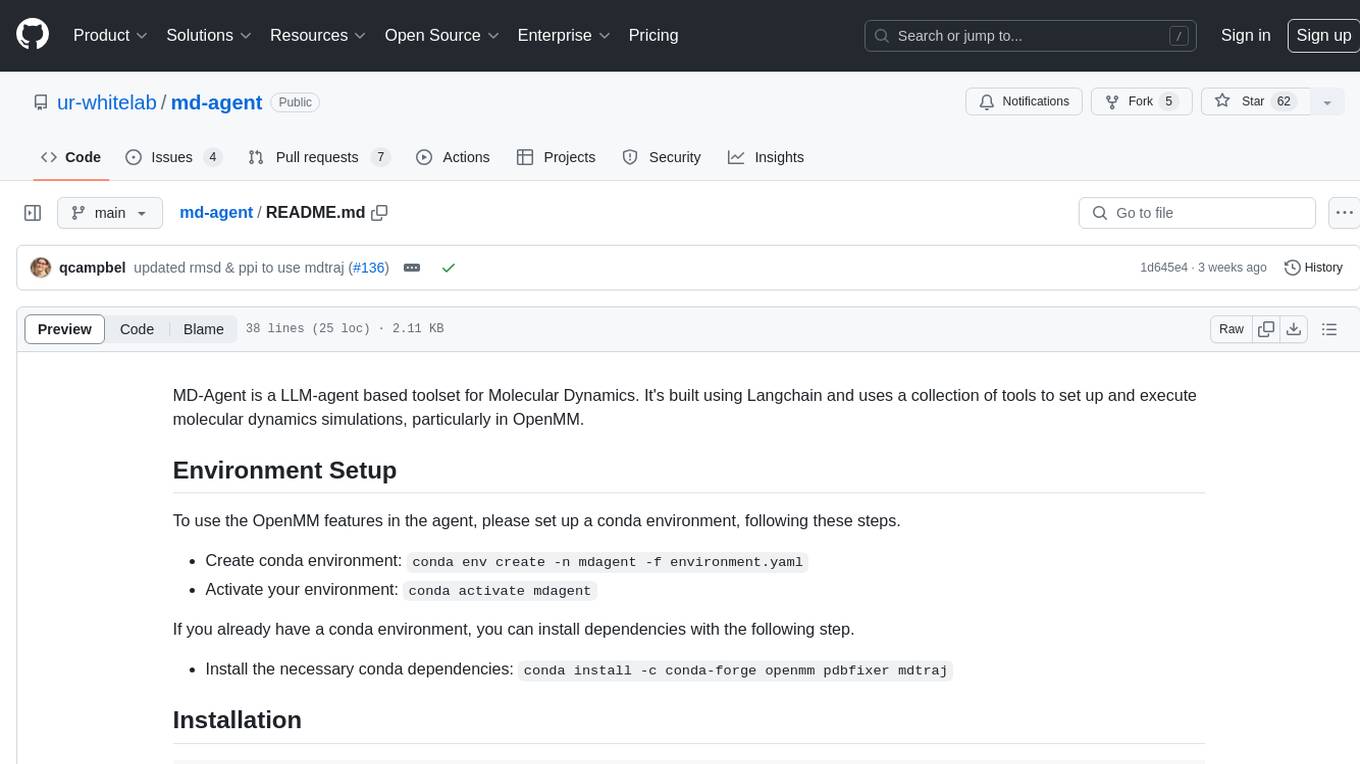Open the main branch selector

click(x=109, y=213)
